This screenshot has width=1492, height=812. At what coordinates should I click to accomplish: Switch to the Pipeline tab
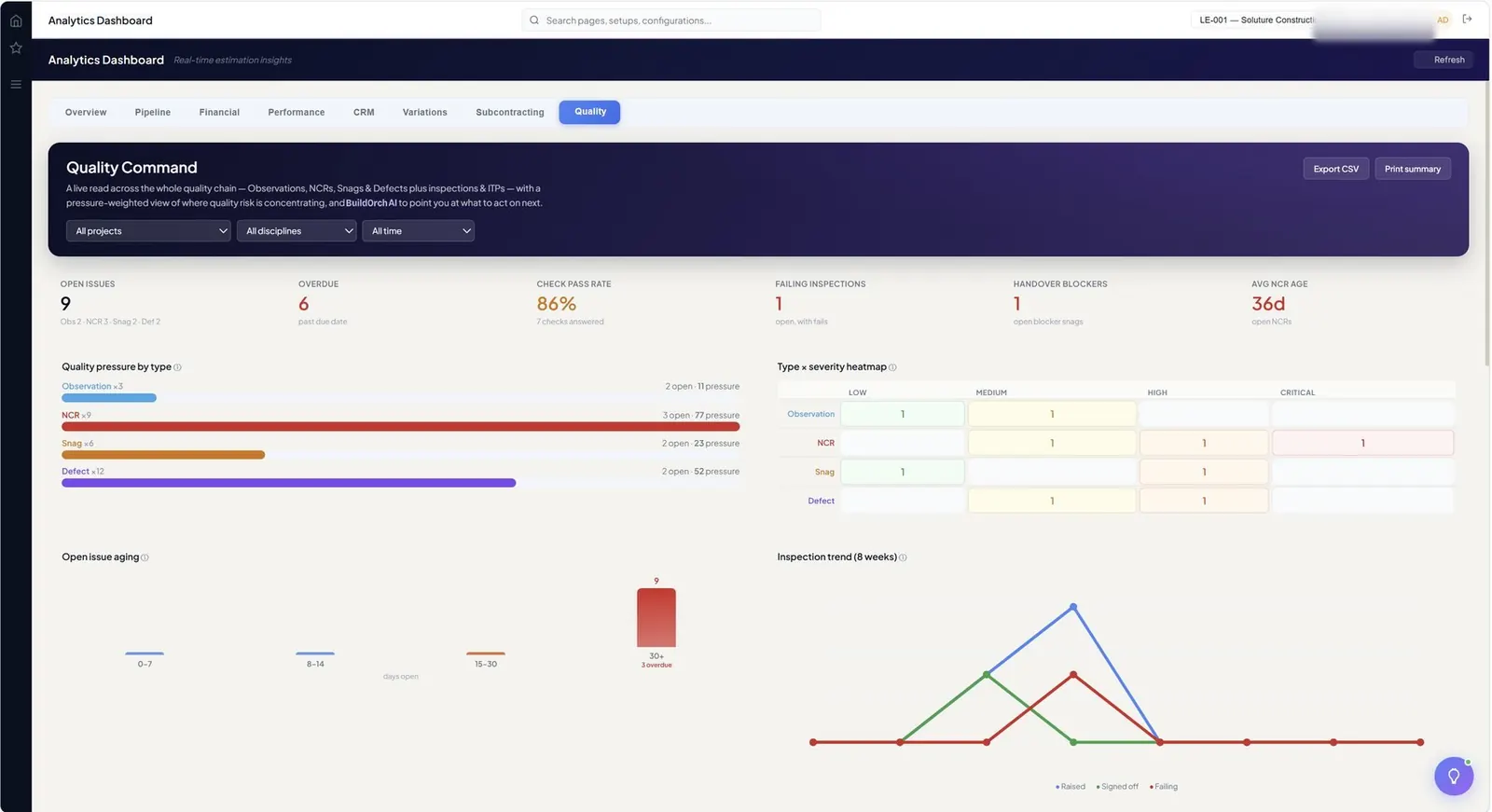tap(153, 112)
